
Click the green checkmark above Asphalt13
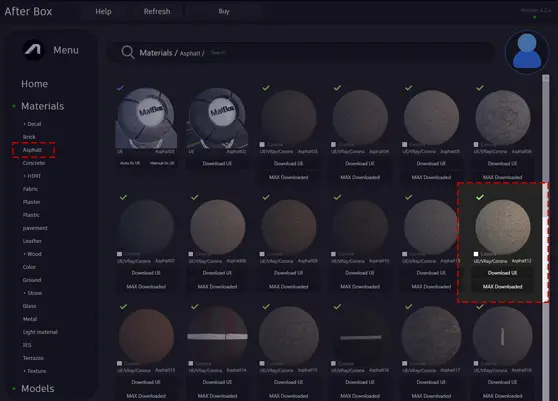tap(123, 306)
